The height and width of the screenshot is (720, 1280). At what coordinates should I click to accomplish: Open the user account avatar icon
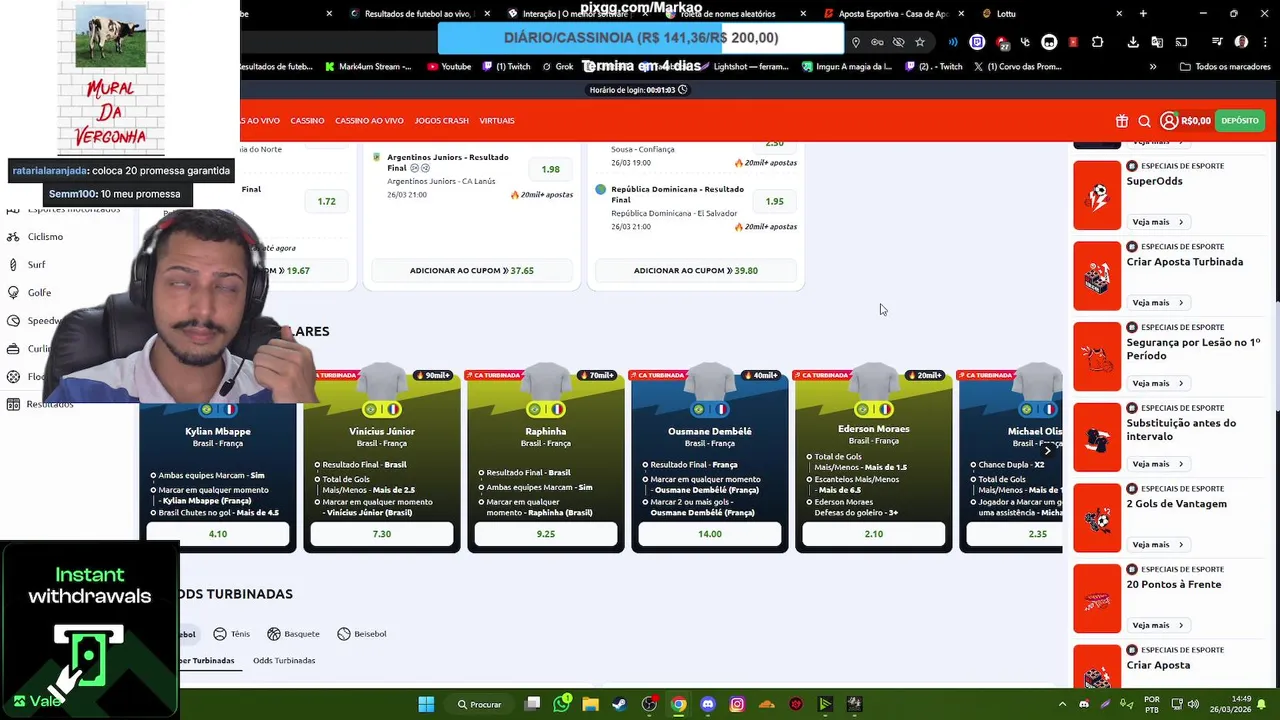(x=1169, y=121)
